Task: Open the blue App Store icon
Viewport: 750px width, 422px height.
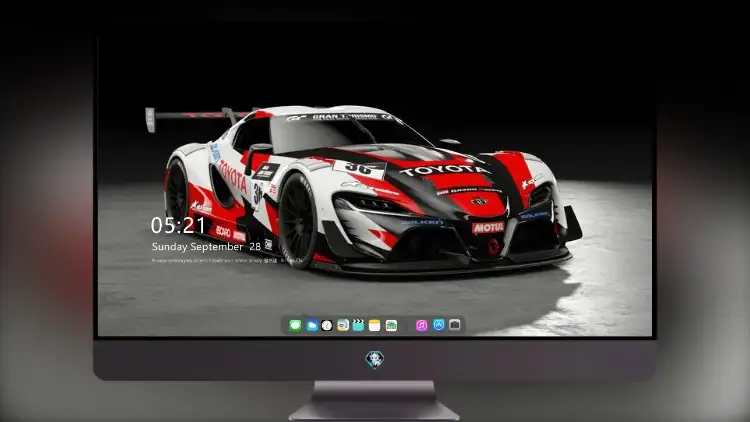Action: click(x=439, y=325)
